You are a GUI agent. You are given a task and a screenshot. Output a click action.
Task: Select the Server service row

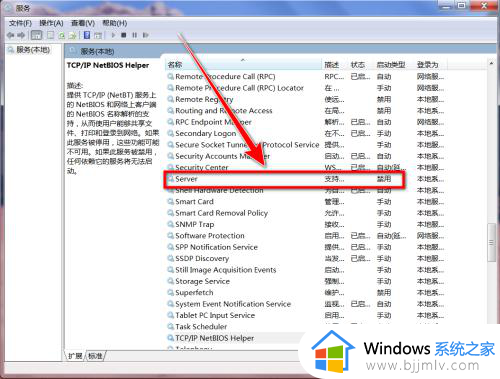(x=306, y=179)
